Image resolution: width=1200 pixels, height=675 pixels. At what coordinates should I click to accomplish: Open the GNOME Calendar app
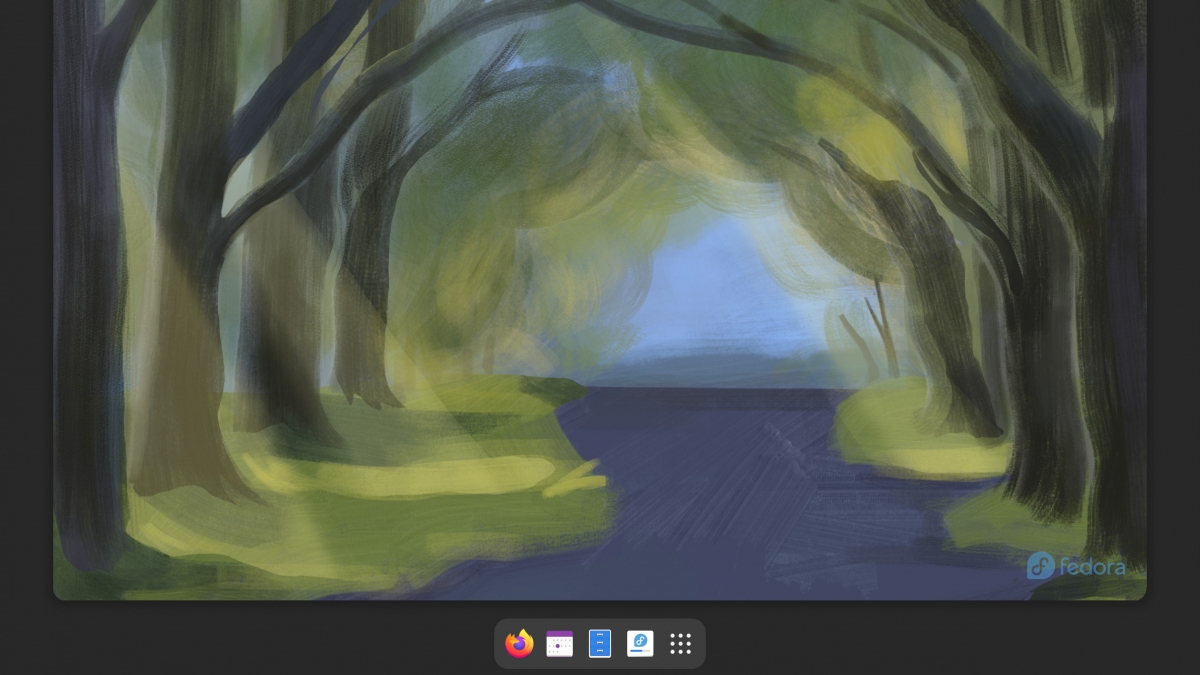point(560,644)
